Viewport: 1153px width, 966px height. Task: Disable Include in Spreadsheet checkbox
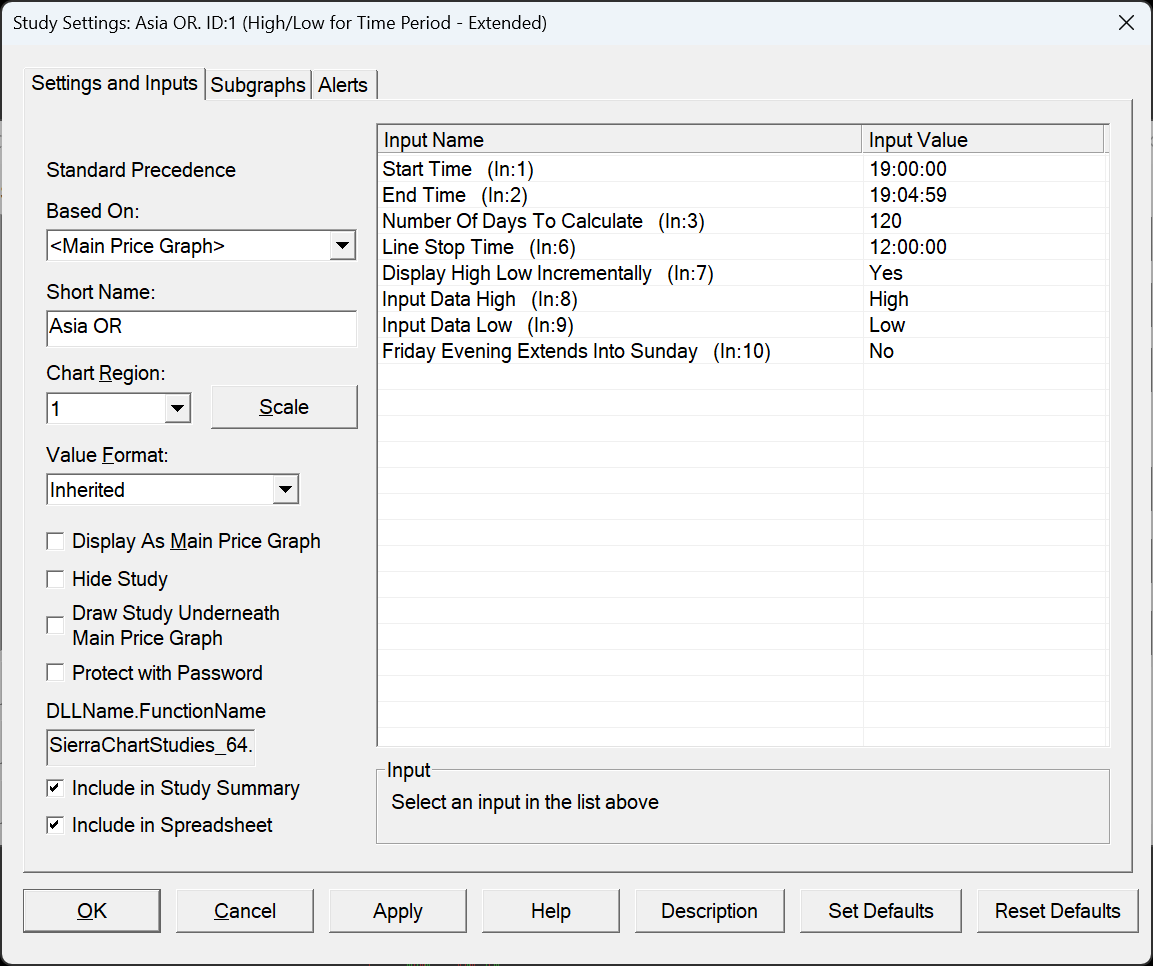[x=56, y=826]
